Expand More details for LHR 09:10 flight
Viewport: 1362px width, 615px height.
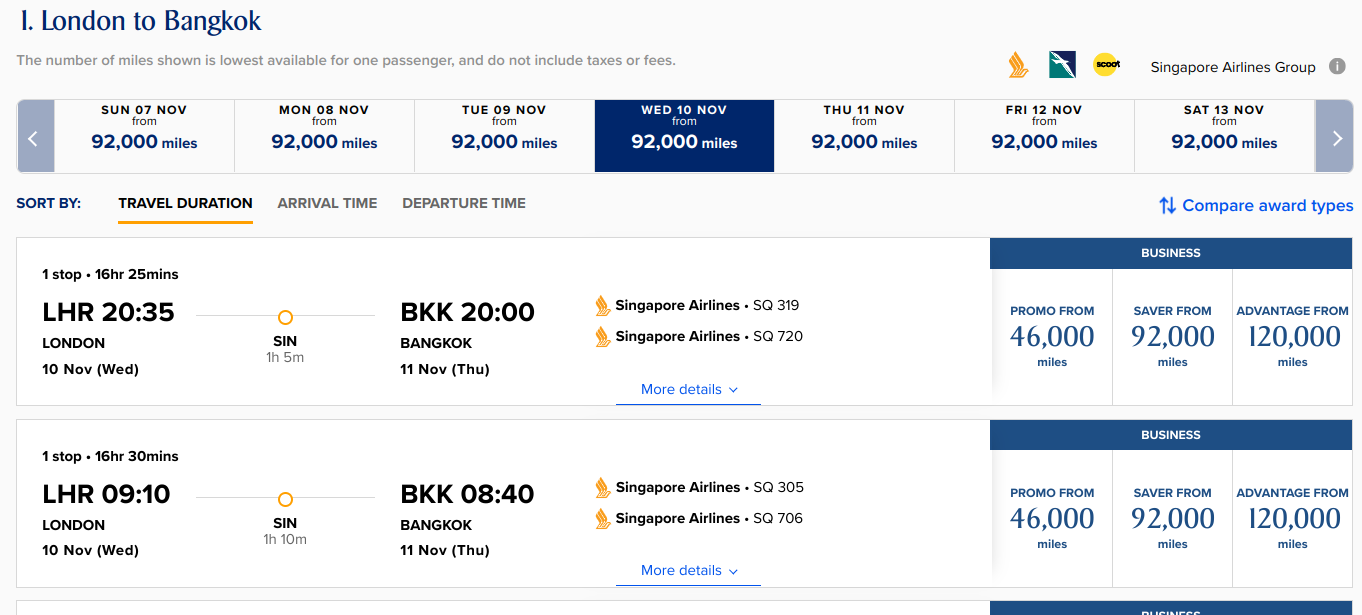[x=688, y=570]
